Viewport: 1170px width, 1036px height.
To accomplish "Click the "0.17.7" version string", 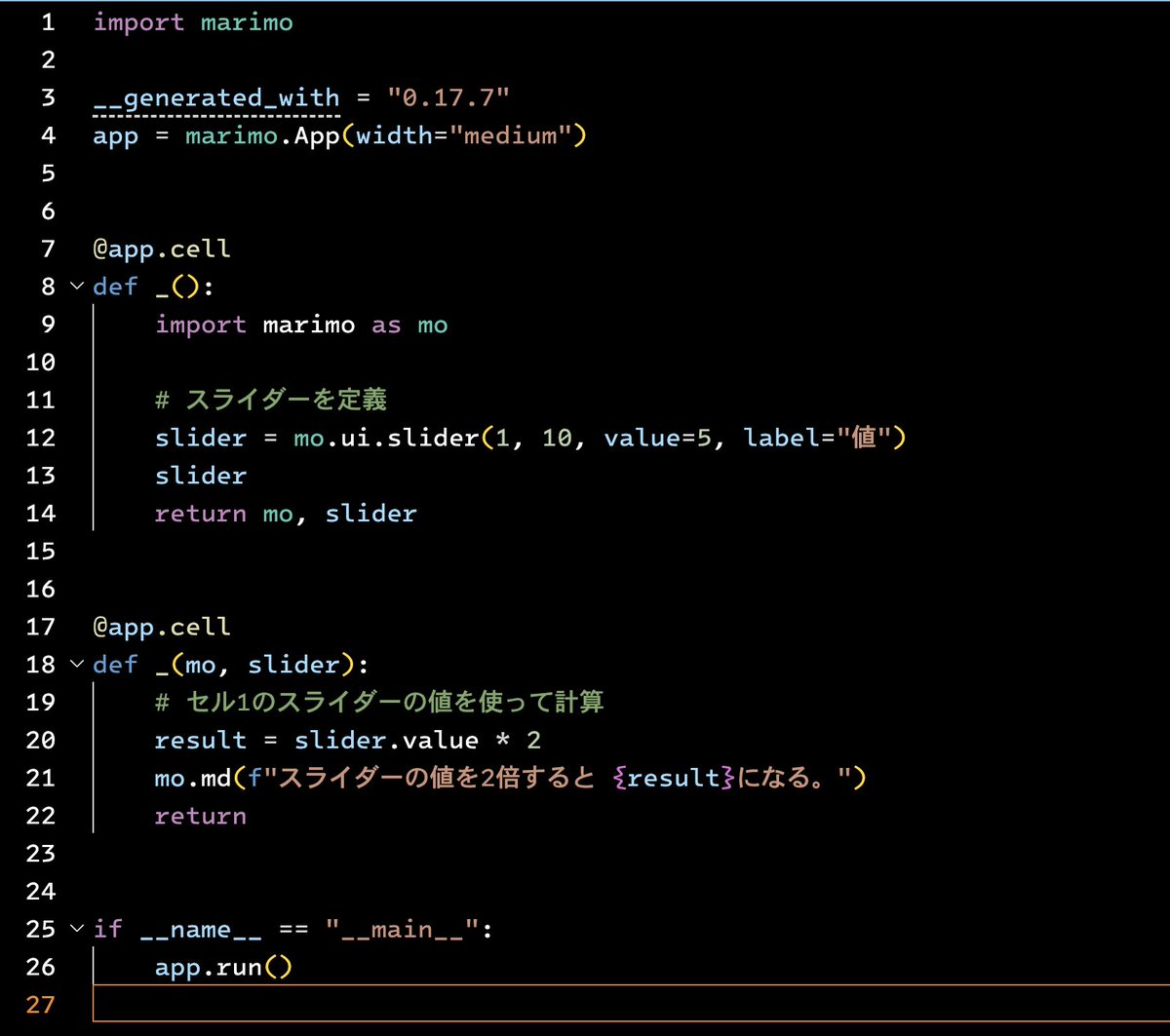I will [448, 98].
